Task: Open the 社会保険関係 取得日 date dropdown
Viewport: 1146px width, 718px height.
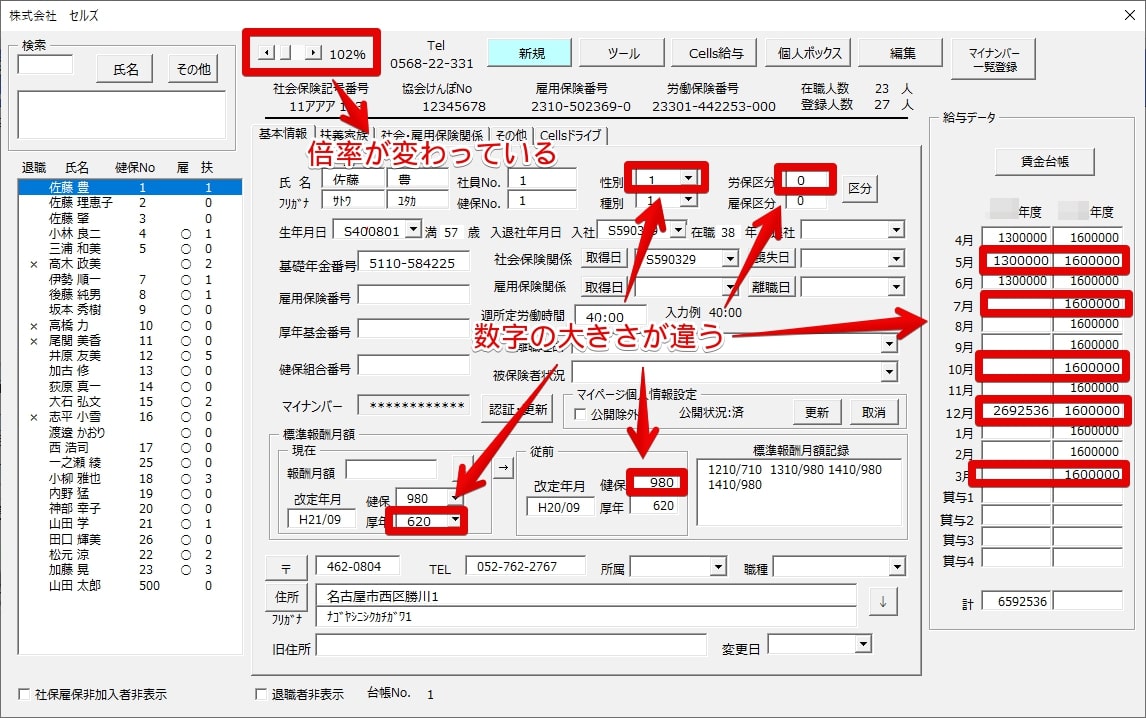Action: click(x=730, y=259)
